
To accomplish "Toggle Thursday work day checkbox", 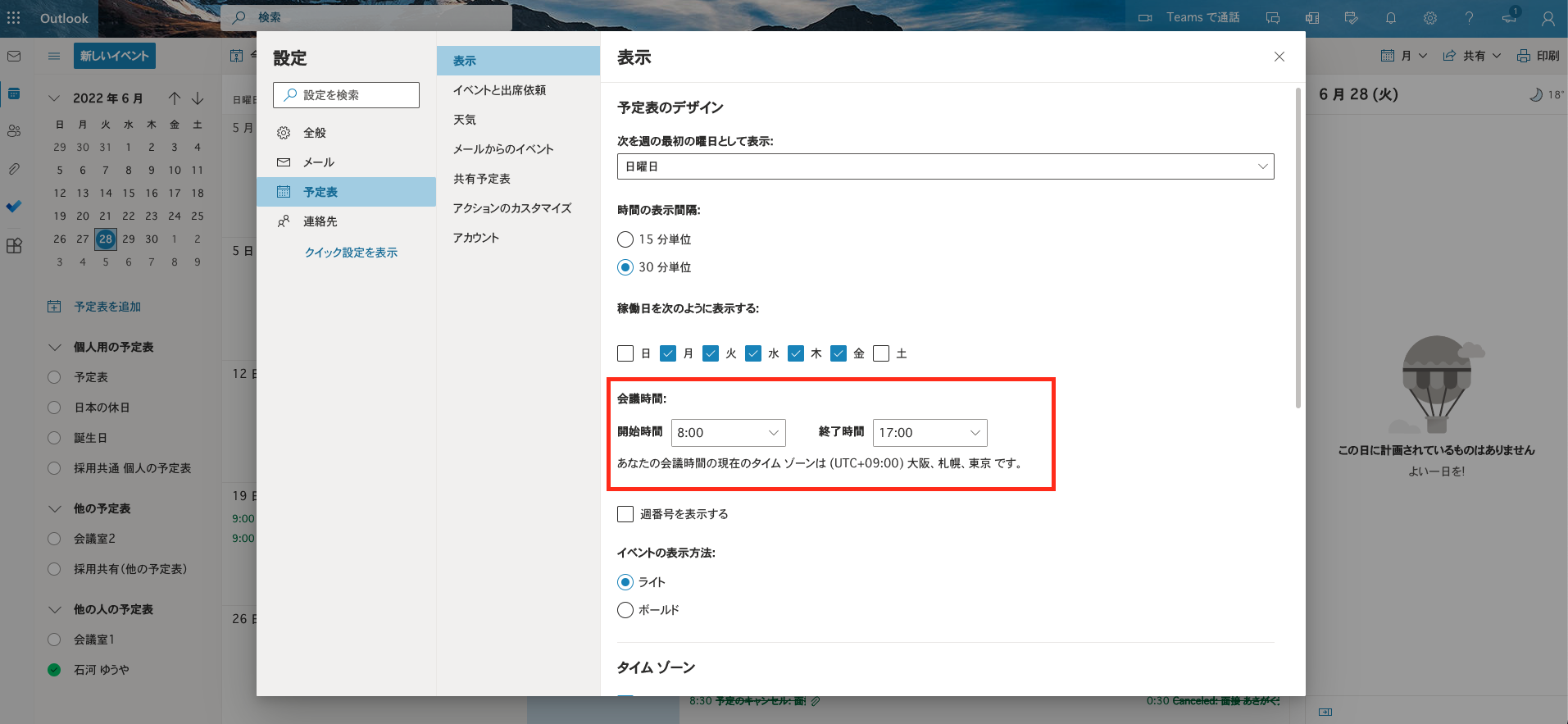I will (796, 353).
